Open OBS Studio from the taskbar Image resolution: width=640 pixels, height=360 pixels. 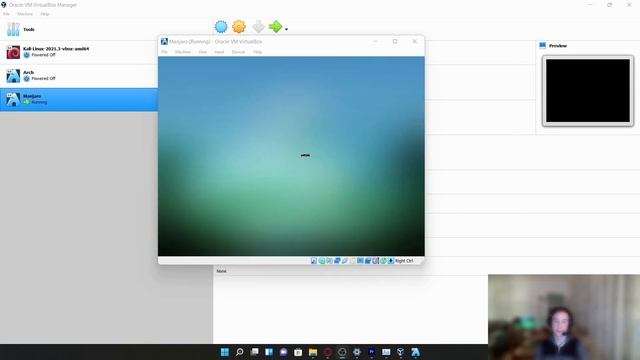[x=342, y=352]
